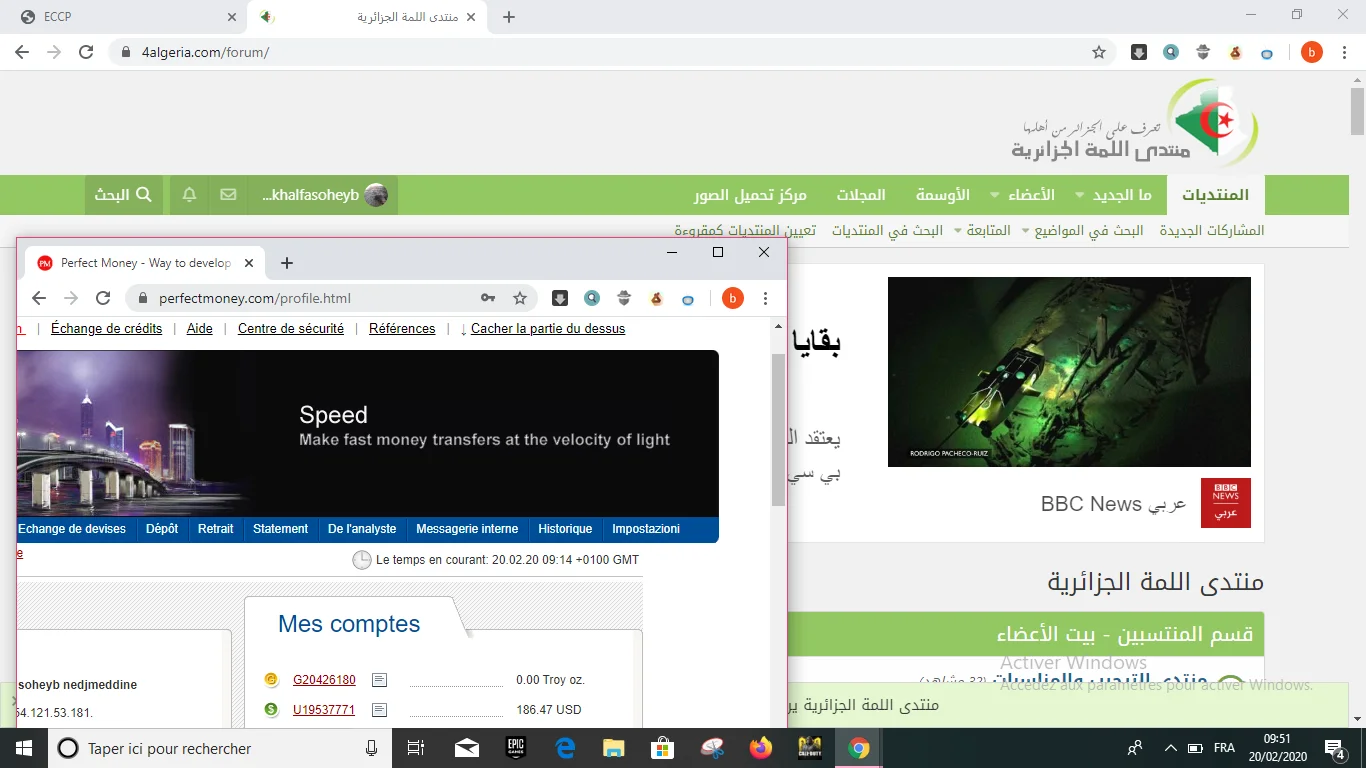Click the key icon in the Perfect Money address bar
Viewport: 1366px width, 768px height.
click(x=488, y=298)
